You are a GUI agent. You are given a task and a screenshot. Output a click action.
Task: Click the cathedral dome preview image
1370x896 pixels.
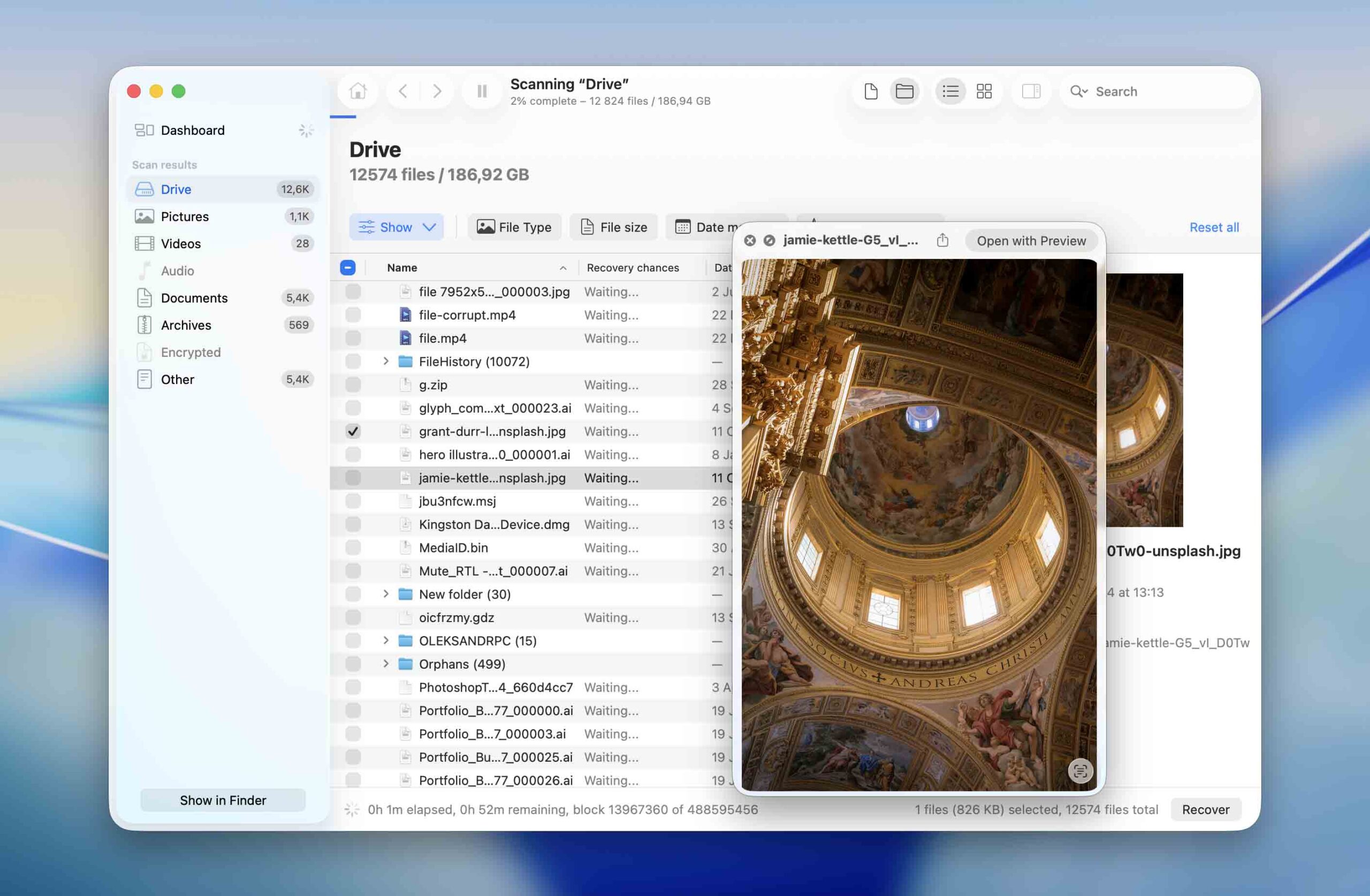919,525
